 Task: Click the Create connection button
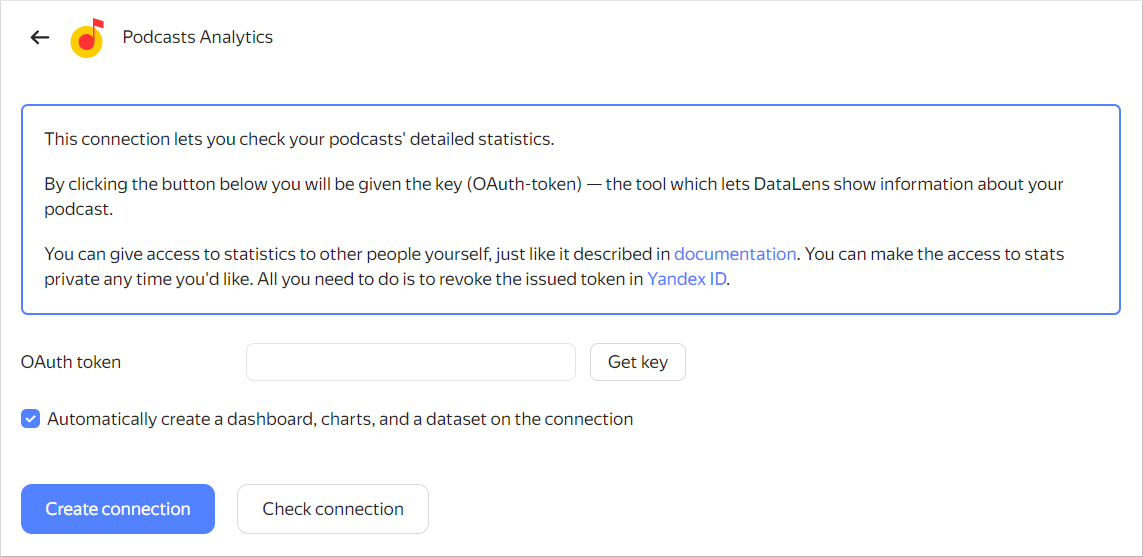(118, 509)
